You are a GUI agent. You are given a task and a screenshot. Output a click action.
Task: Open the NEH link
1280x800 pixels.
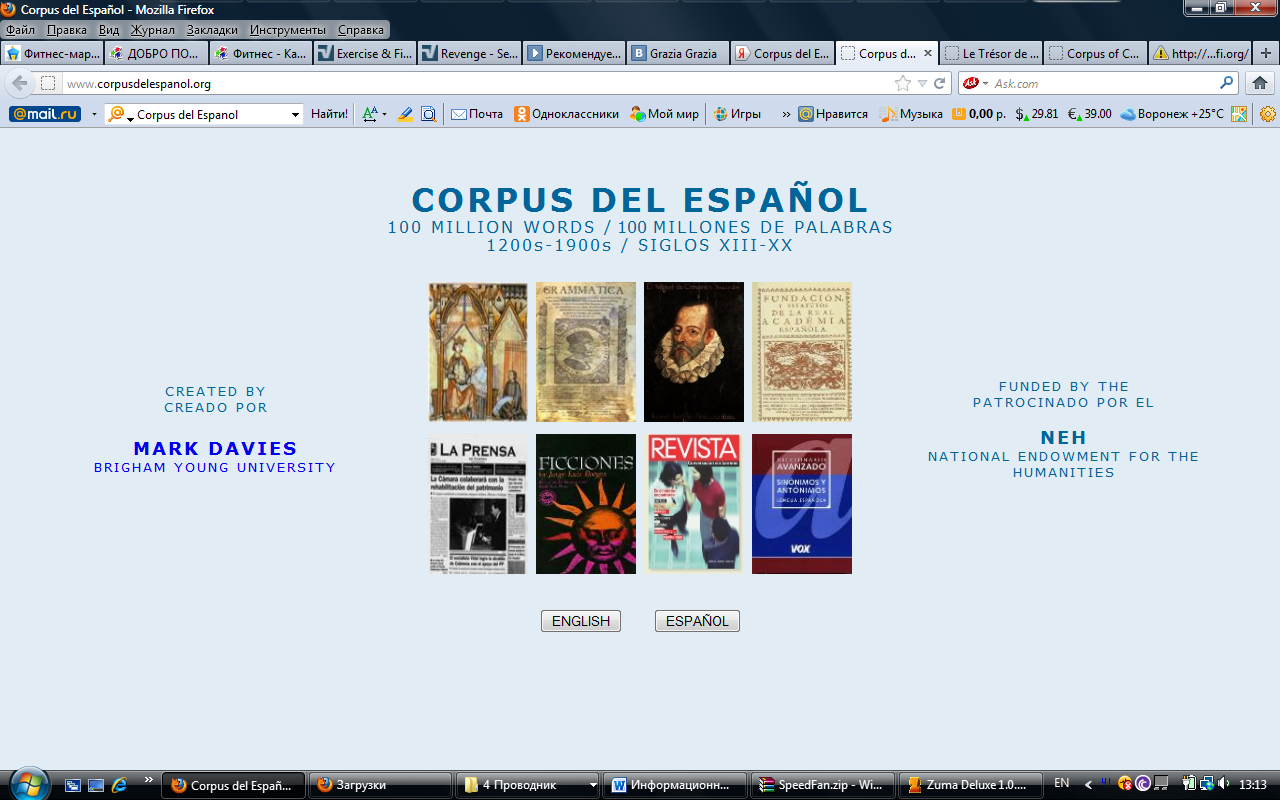click(x=1063, y=438)
